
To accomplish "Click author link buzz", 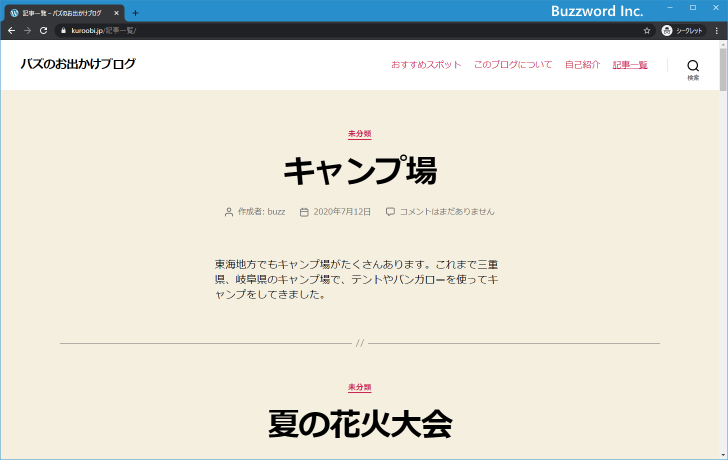I will coord(276,212).
